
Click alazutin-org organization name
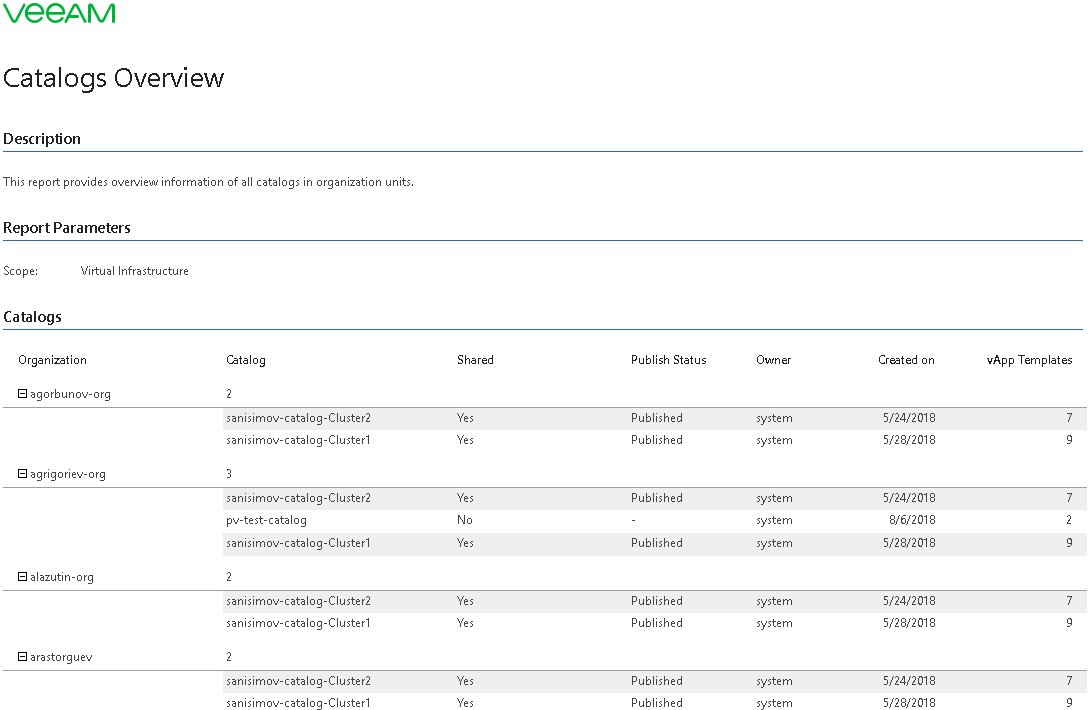click(62, 577)
